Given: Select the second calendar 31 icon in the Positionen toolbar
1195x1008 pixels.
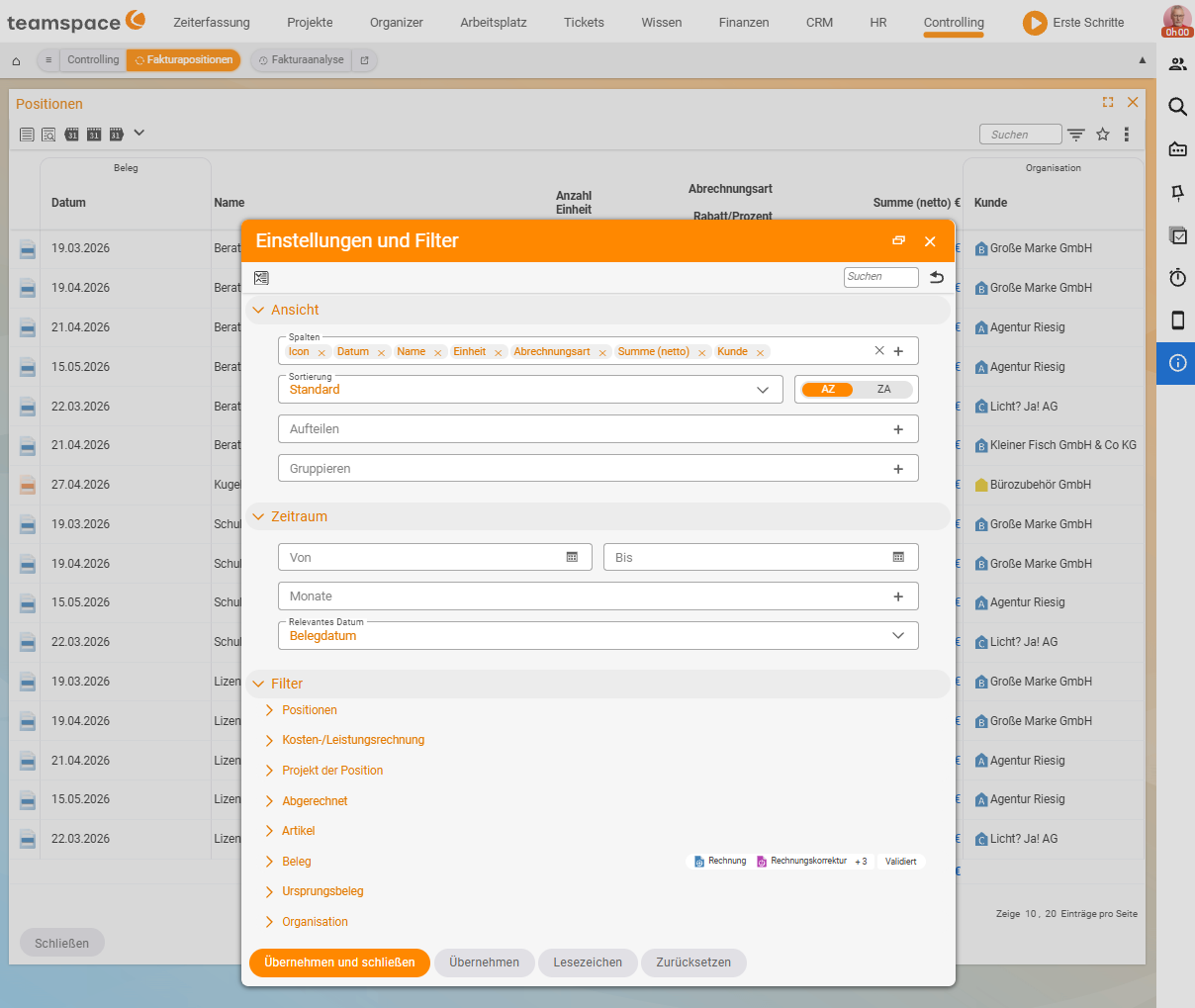Looking at the screenshot, I should click(x=94, y=135).
